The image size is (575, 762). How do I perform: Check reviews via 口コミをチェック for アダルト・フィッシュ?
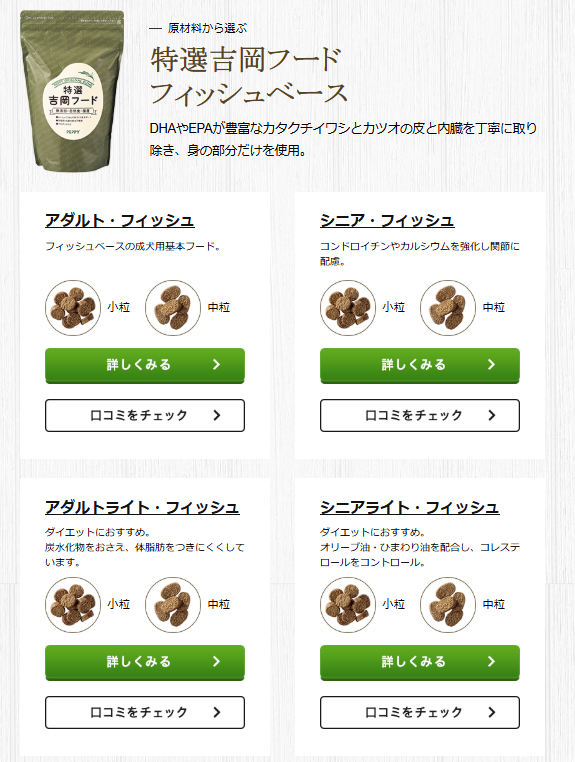[x=145, y=416]
